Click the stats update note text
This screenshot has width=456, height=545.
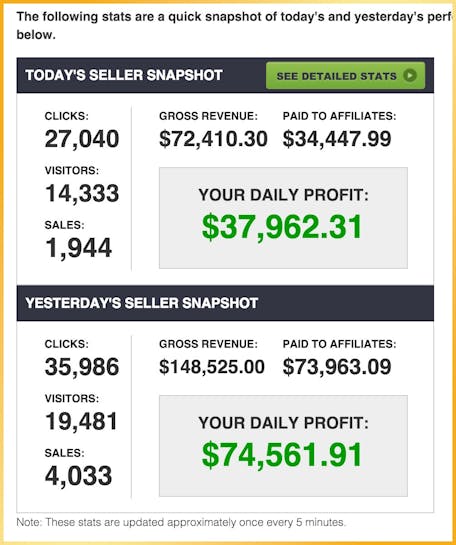[x=181, y=522]
